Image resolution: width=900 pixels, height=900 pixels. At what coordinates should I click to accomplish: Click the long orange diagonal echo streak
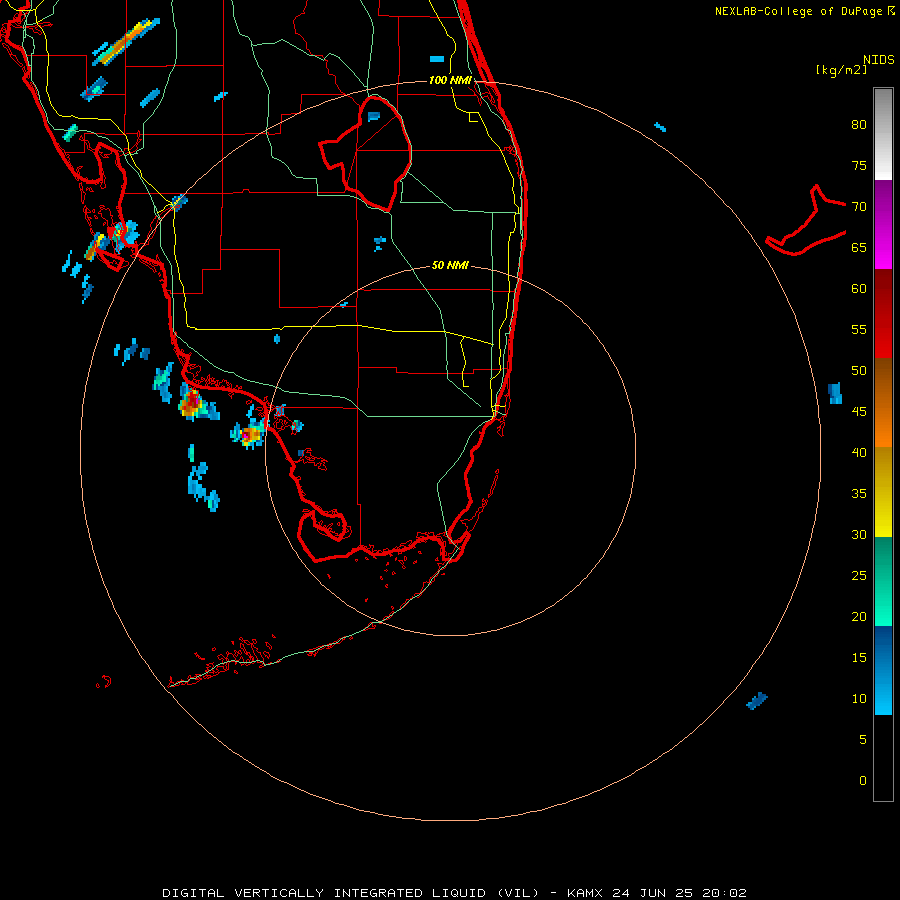click(126, 41)
